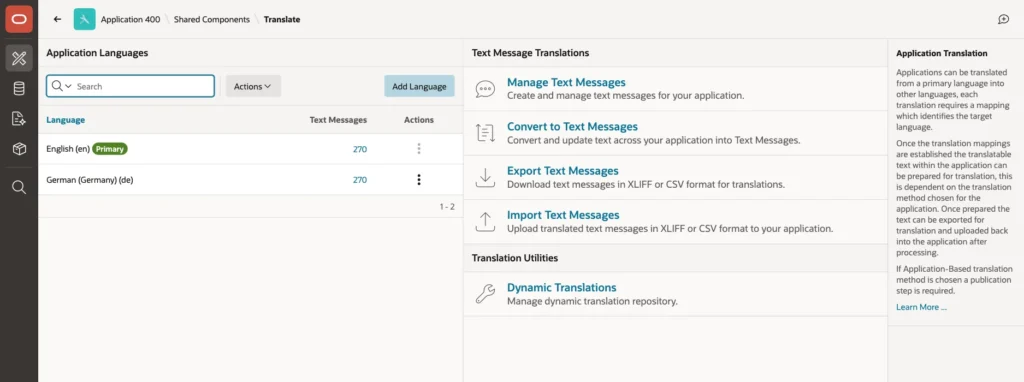This screenshot has height=382, width=1024.
Task: Open the SQL Workshop database icon
Action: pyautogui.click(x=19, y=88)
